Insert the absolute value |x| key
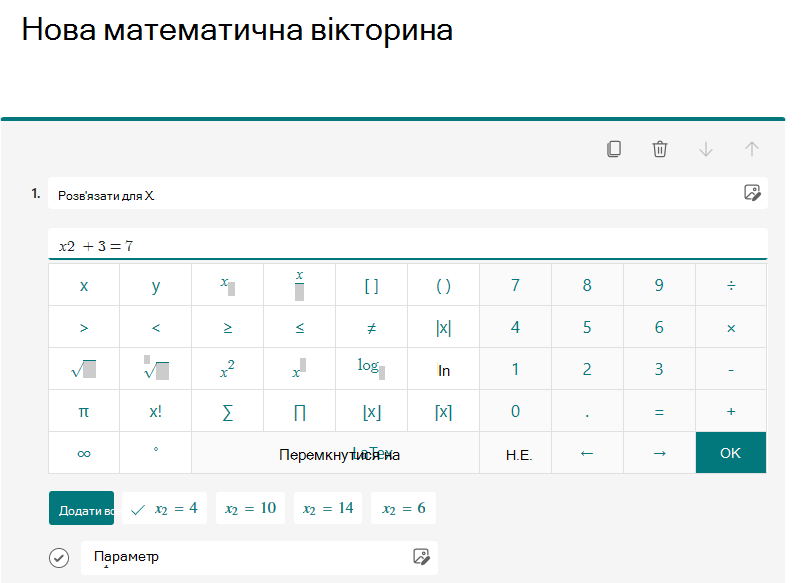 [444, 327]
